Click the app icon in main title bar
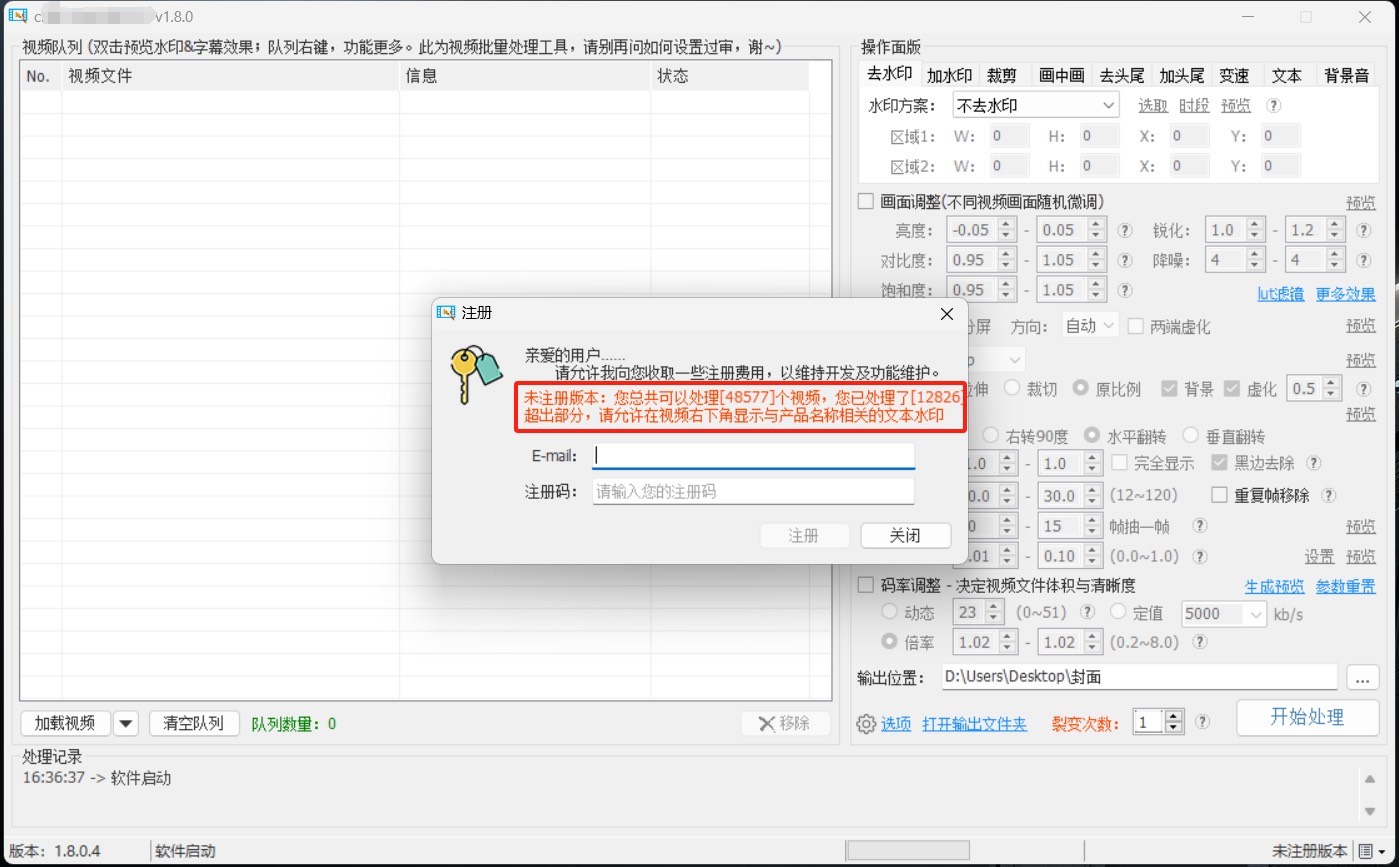This screenshot has height=867, width=1399. point(17,16)
